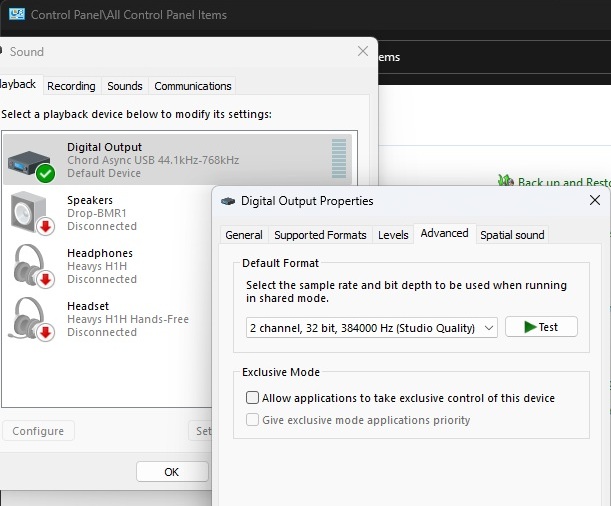Close the Digital Output Properties window

(x=595, y=200)
